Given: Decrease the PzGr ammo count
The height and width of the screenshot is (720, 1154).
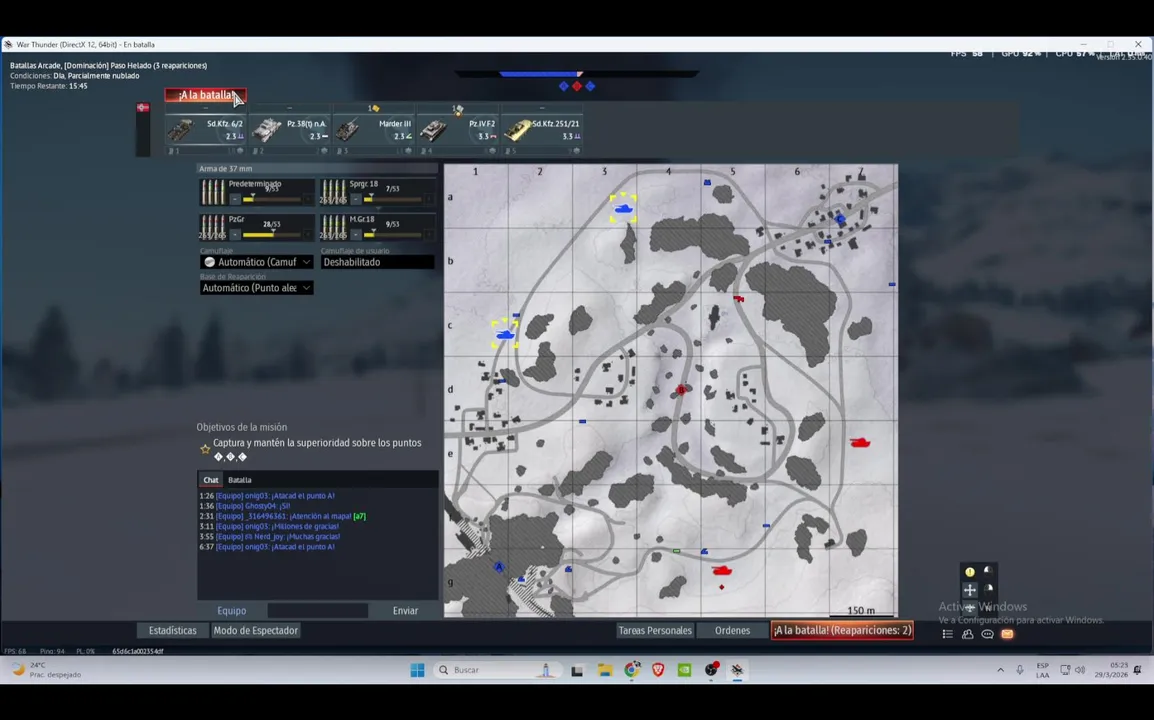Looking at the screenshot, I should click(x=235, y=235).
